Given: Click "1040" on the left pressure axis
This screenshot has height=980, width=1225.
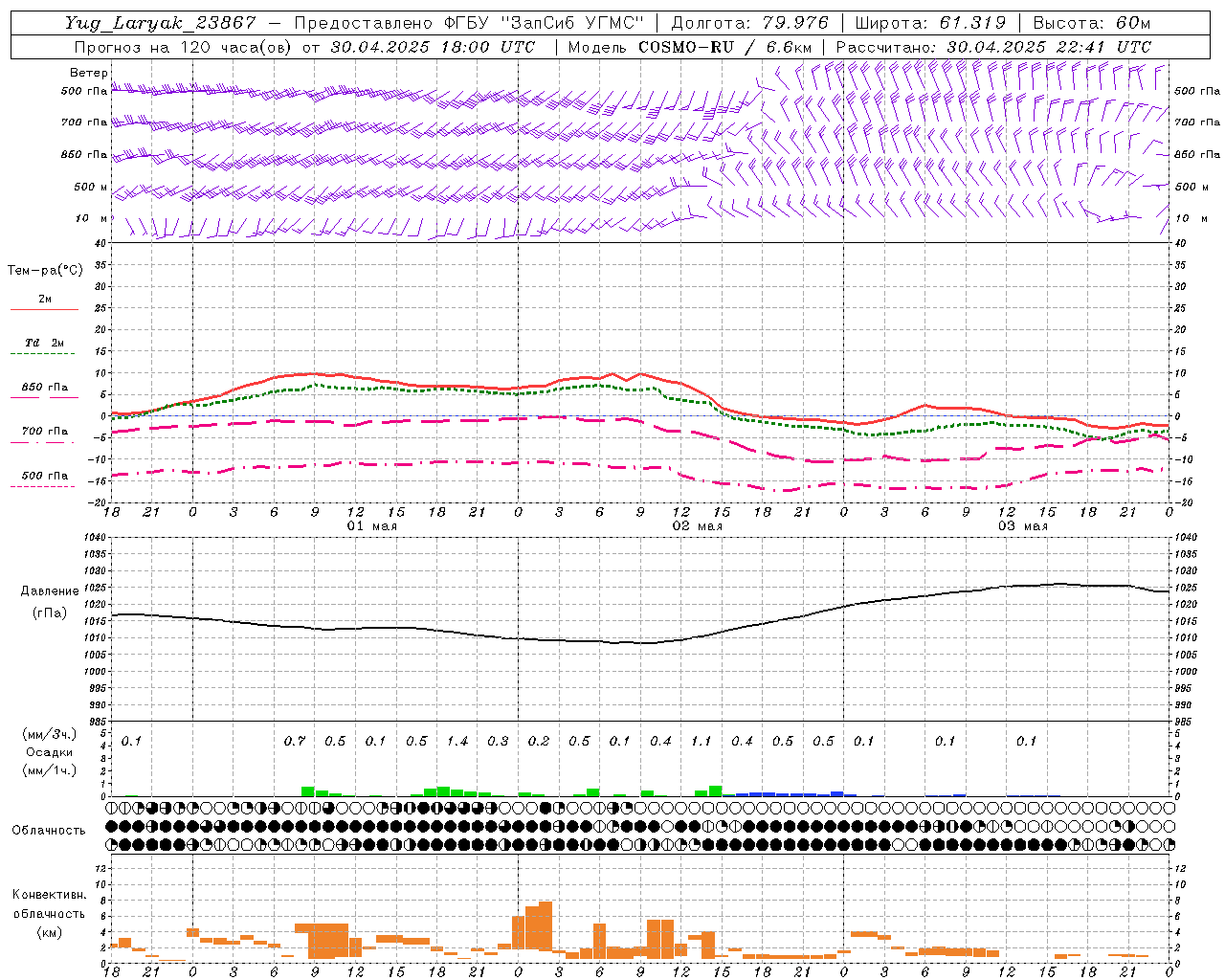Looking at the screenshot, I should click(94, 538).
